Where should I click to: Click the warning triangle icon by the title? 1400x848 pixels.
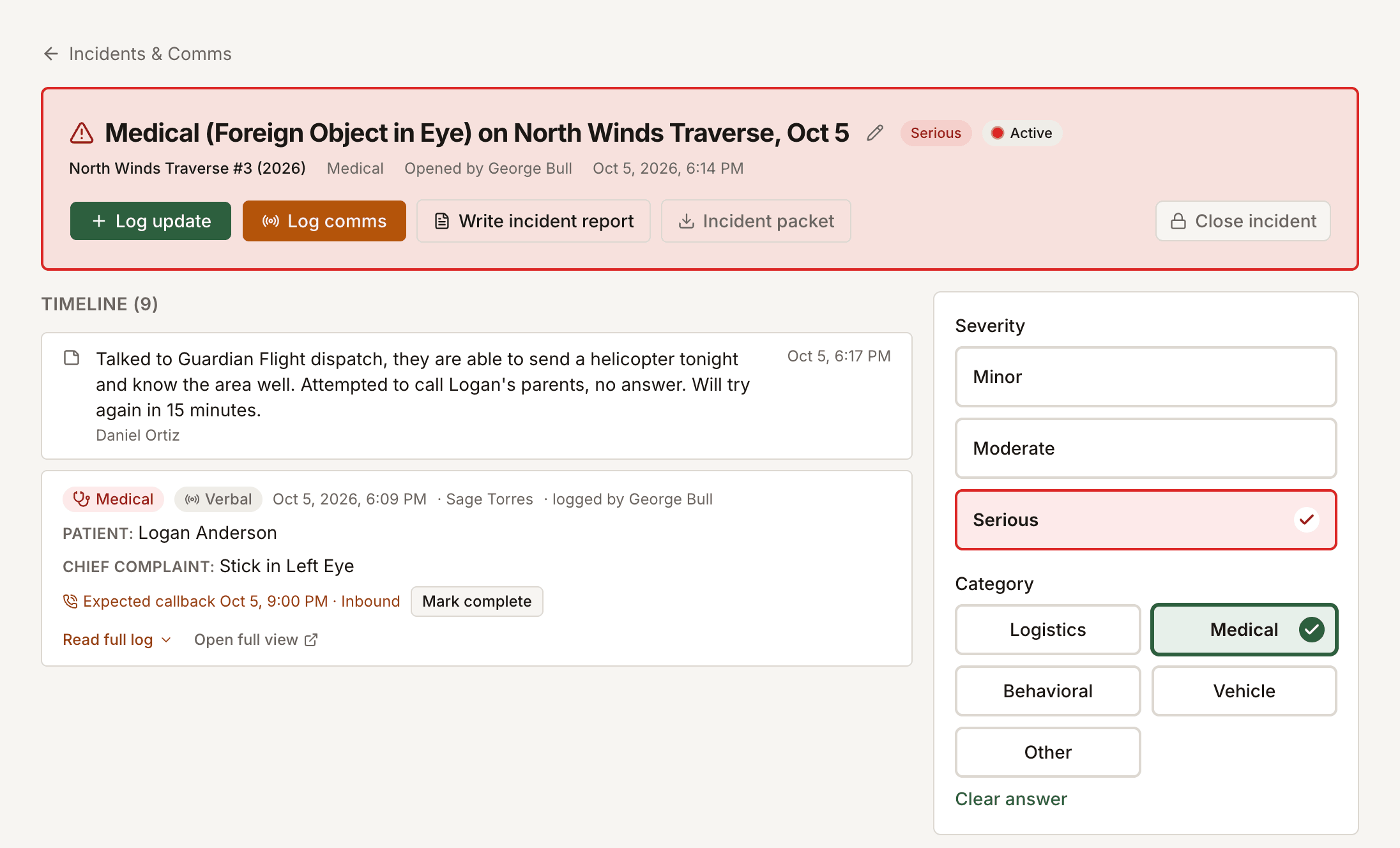point(82,133)
